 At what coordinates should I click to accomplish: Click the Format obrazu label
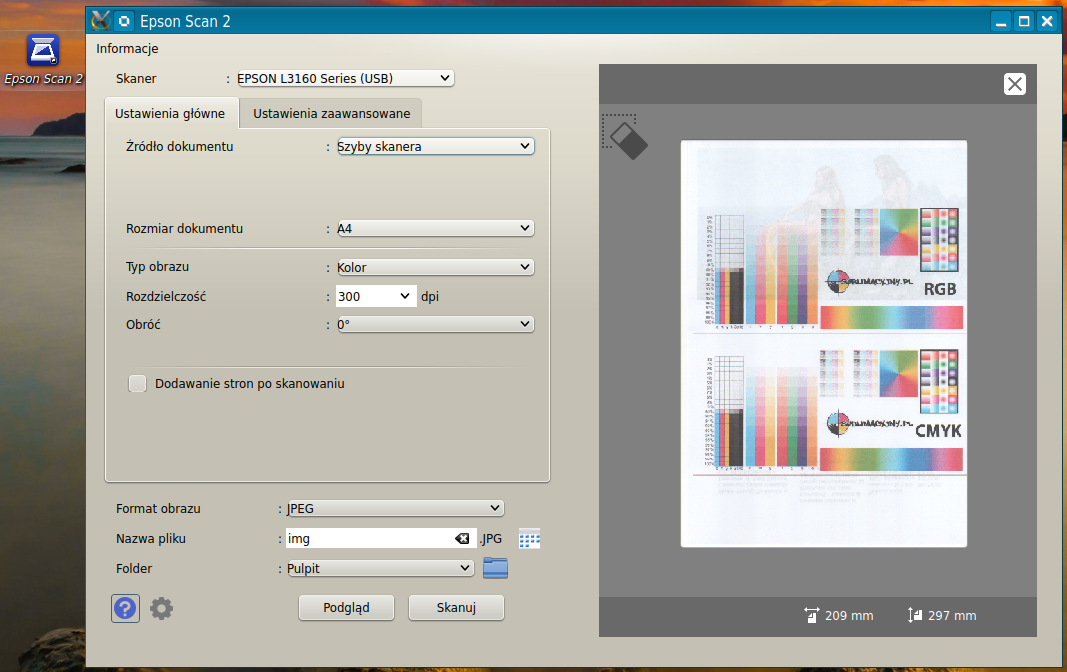(158, 508)
